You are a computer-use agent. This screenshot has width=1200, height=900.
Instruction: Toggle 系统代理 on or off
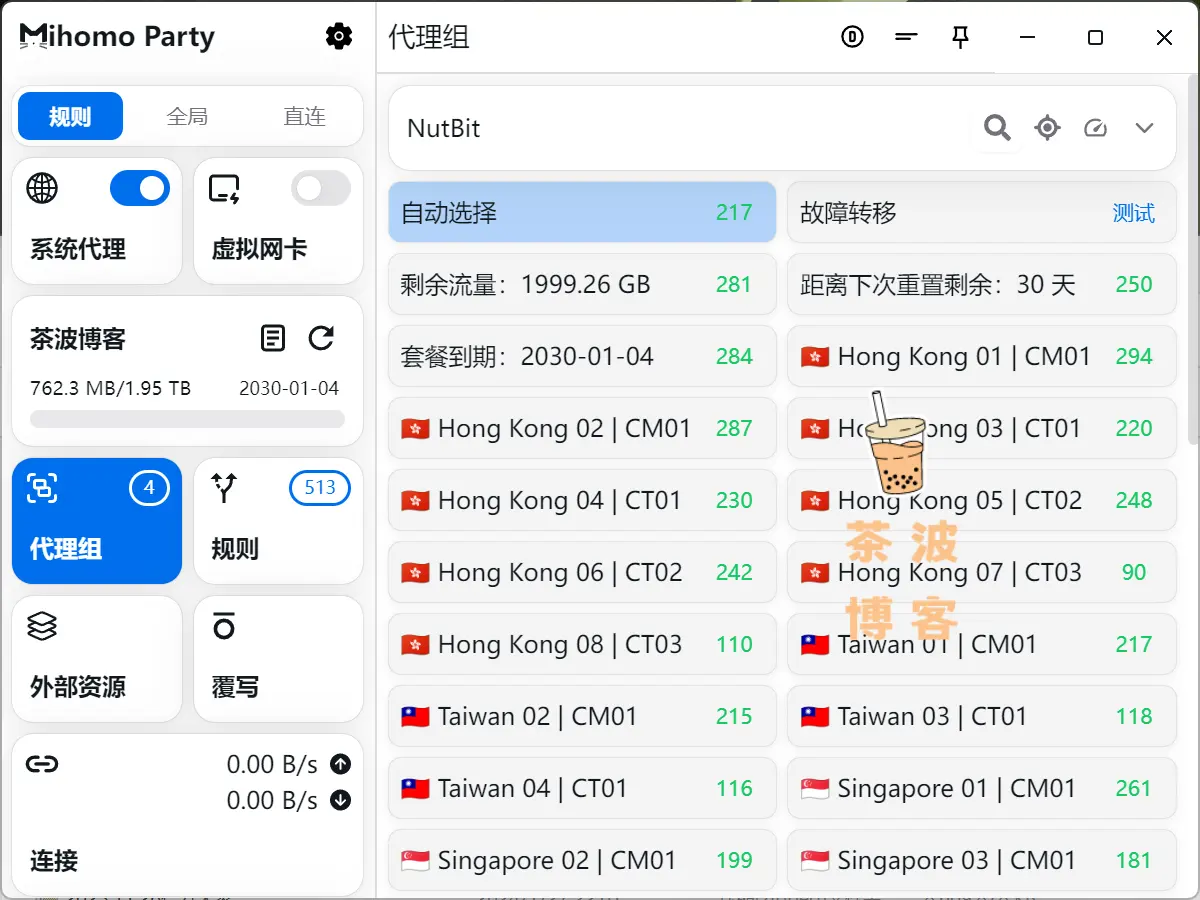tap(140, 188)
